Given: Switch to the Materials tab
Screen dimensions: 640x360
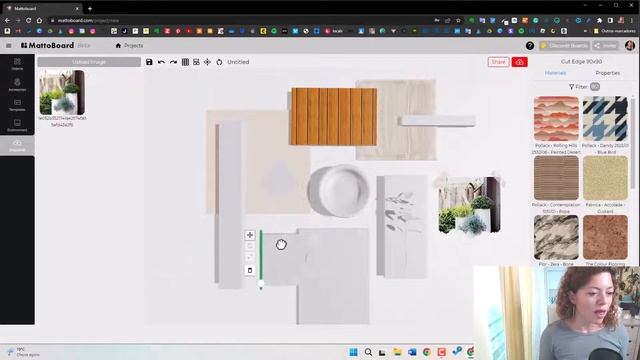Looking at the screenshot, I should point(556,73).
